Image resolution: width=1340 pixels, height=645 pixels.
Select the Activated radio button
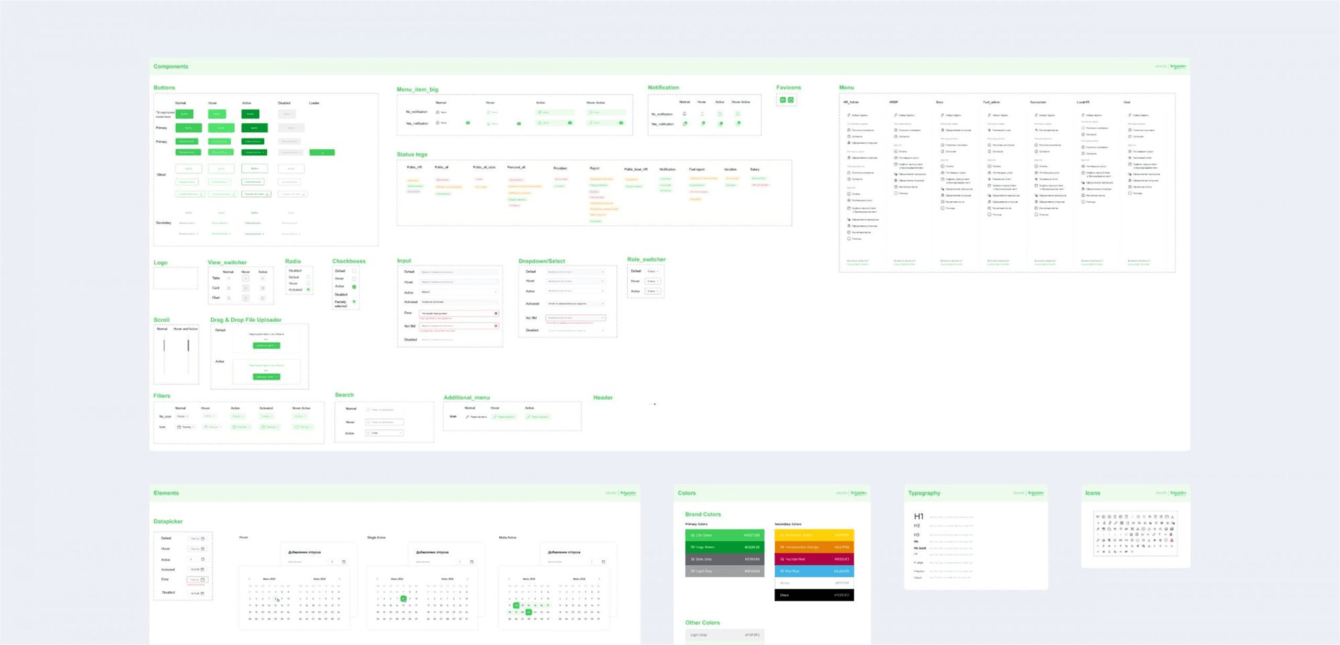tap(308, 290)
